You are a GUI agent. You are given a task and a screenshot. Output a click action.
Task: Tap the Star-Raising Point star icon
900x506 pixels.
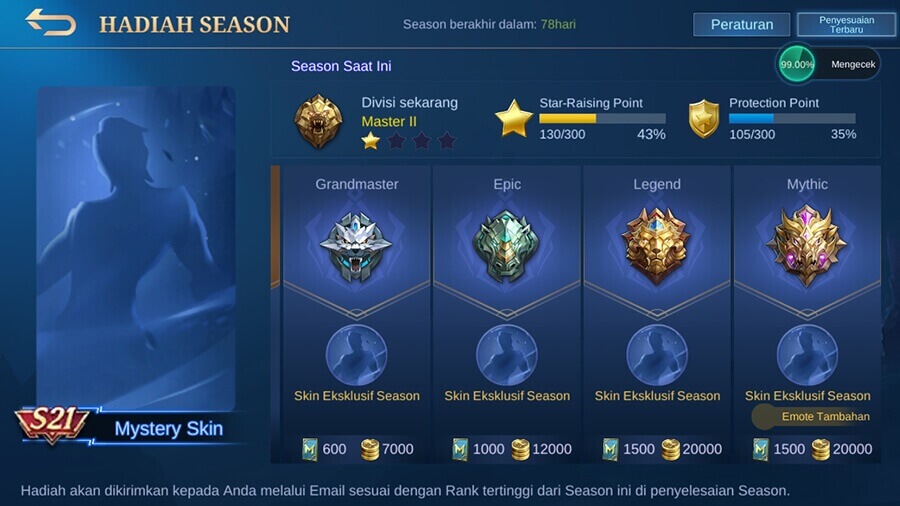coord(514,119)
